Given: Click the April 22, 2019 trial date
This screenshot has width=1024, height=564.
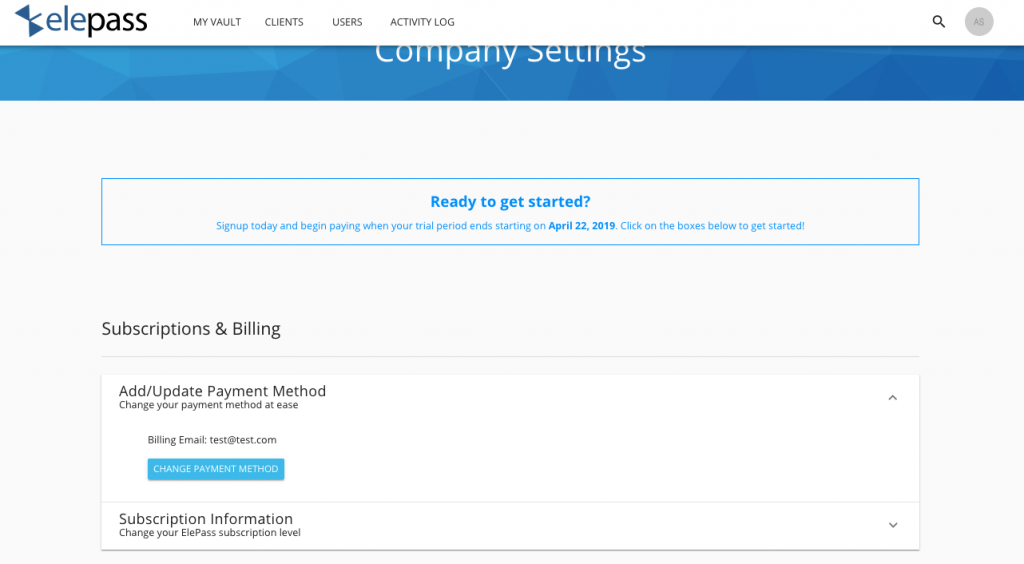Looking at the screenshot, I should tap(581, 226).
